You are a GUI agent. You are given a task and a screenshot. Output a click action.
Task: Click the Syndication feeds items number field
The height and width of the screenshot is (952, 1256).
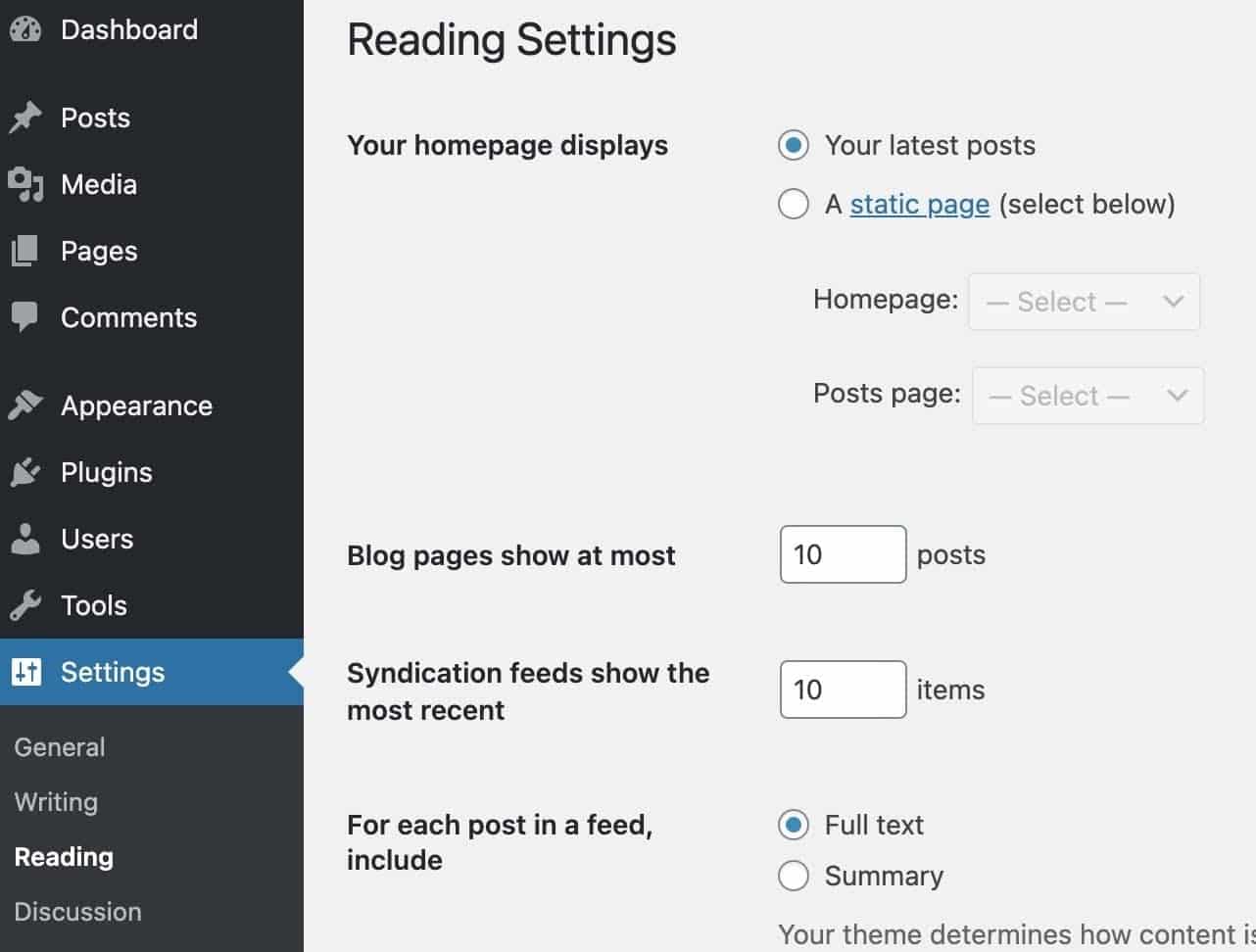pos(843,690)
